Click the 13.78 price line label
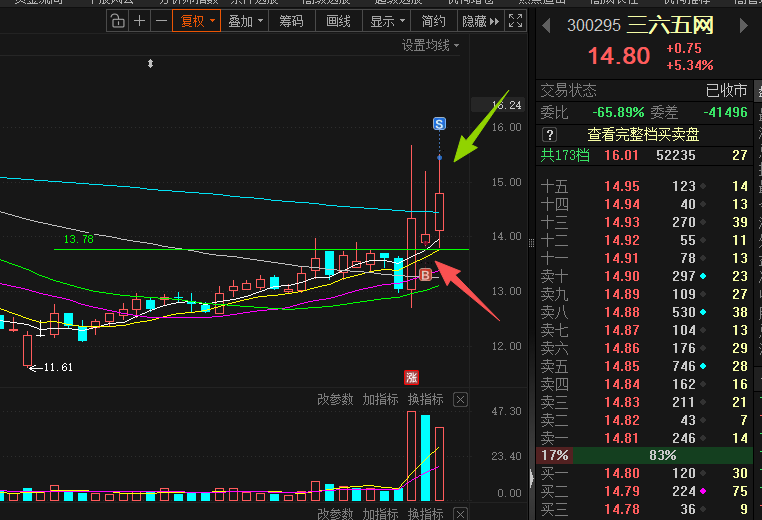The image size is (762, 520). pyautogui.click(x=79, y=239)
